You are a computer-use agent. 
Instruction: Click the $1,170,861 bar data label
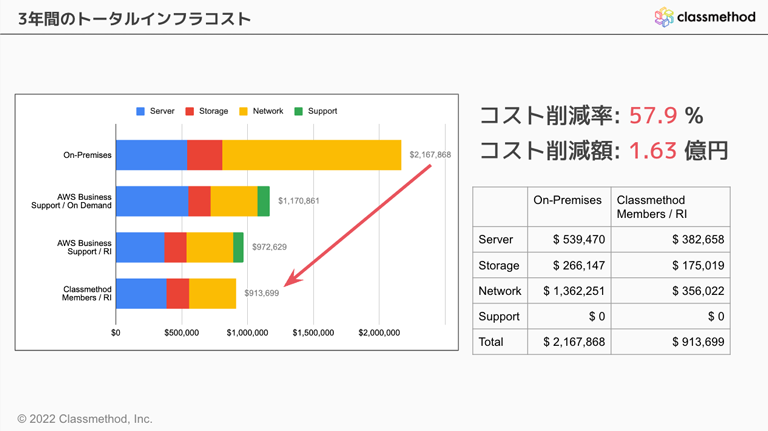(x=299, y=201)
